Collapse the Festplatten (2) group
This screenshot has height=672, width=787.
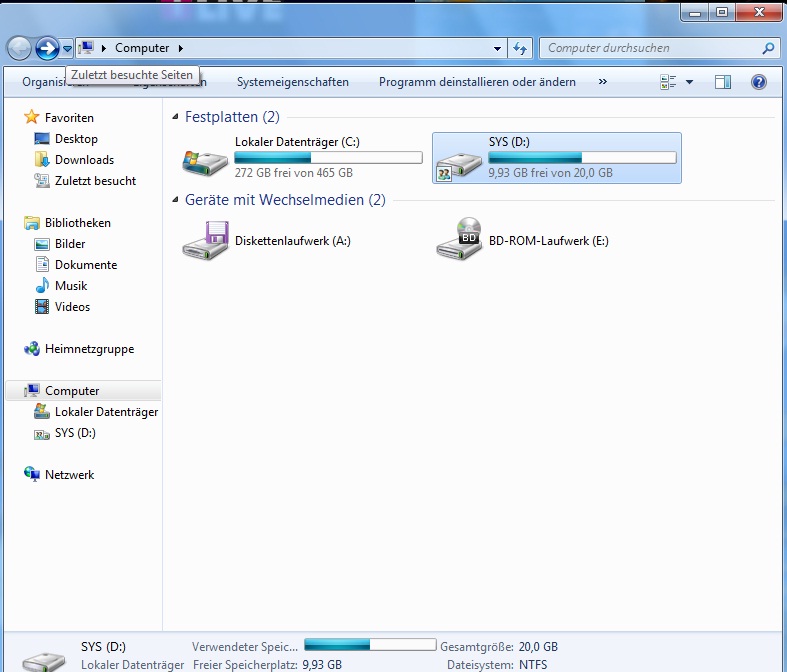point(177,117)
